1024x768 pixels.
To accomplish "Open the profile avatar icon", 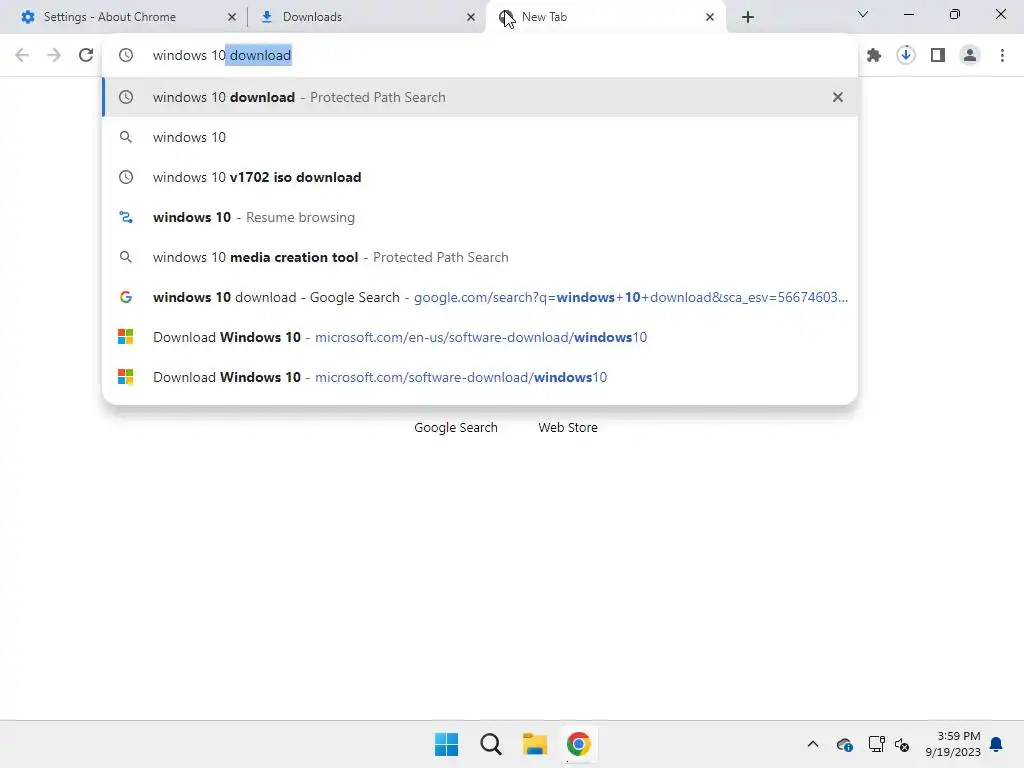I will (970, 56).
